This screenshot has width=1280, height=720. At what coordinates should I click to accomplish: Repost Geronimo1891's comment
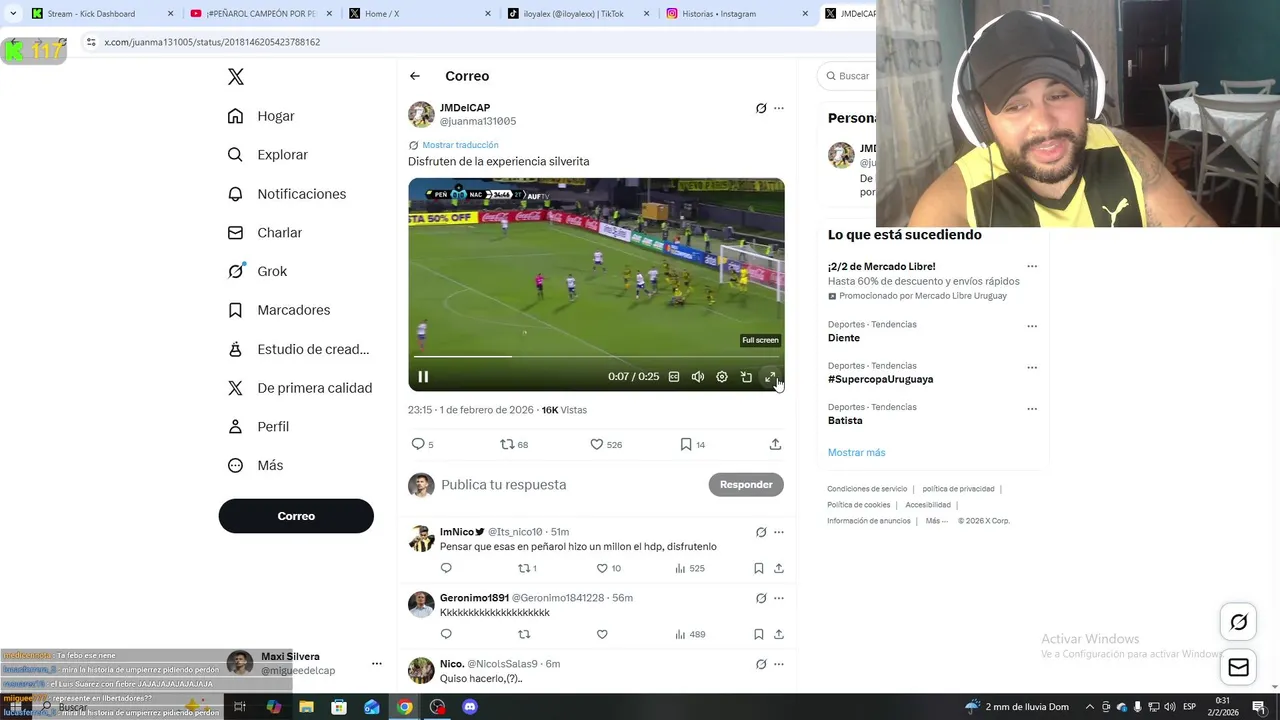(x=524, y=634)
